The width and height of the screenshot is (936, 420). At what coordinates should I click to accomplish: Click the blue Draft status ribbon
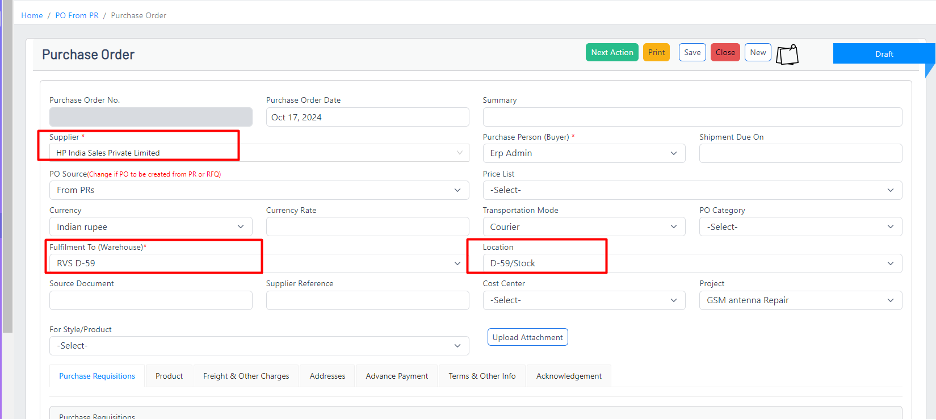tap(883, 54)
